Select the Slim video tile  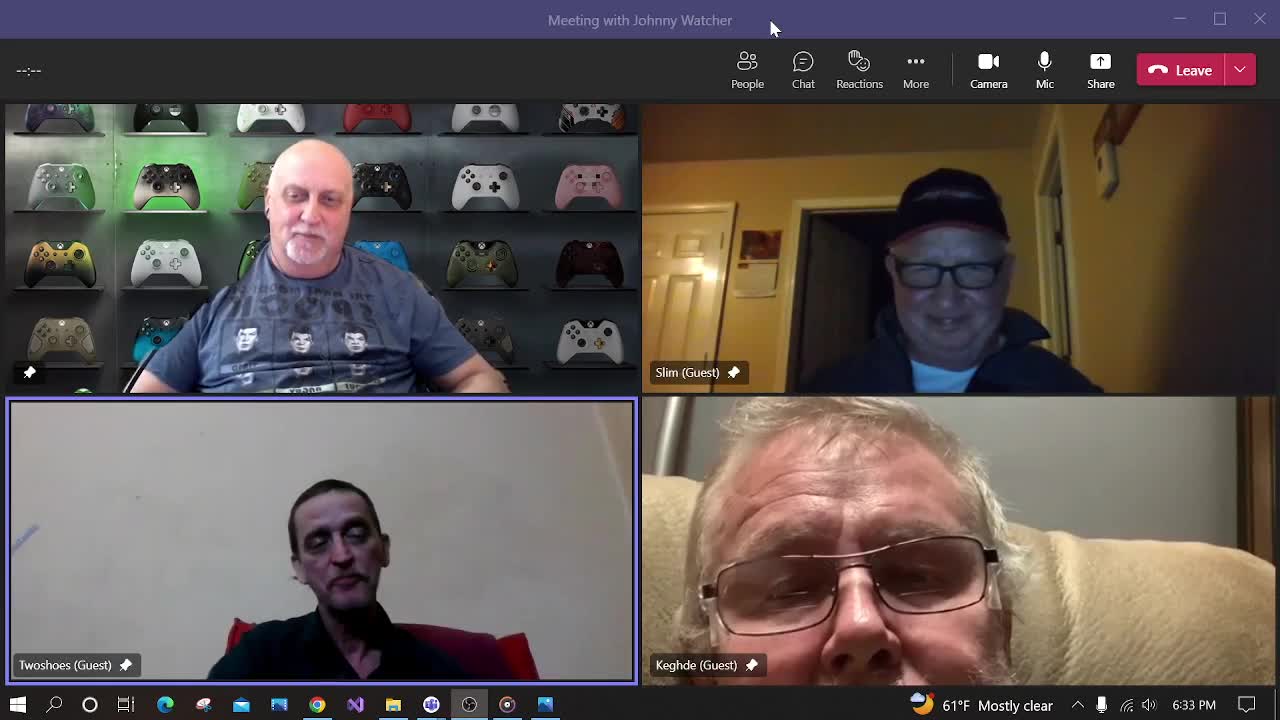click(959, 248)
